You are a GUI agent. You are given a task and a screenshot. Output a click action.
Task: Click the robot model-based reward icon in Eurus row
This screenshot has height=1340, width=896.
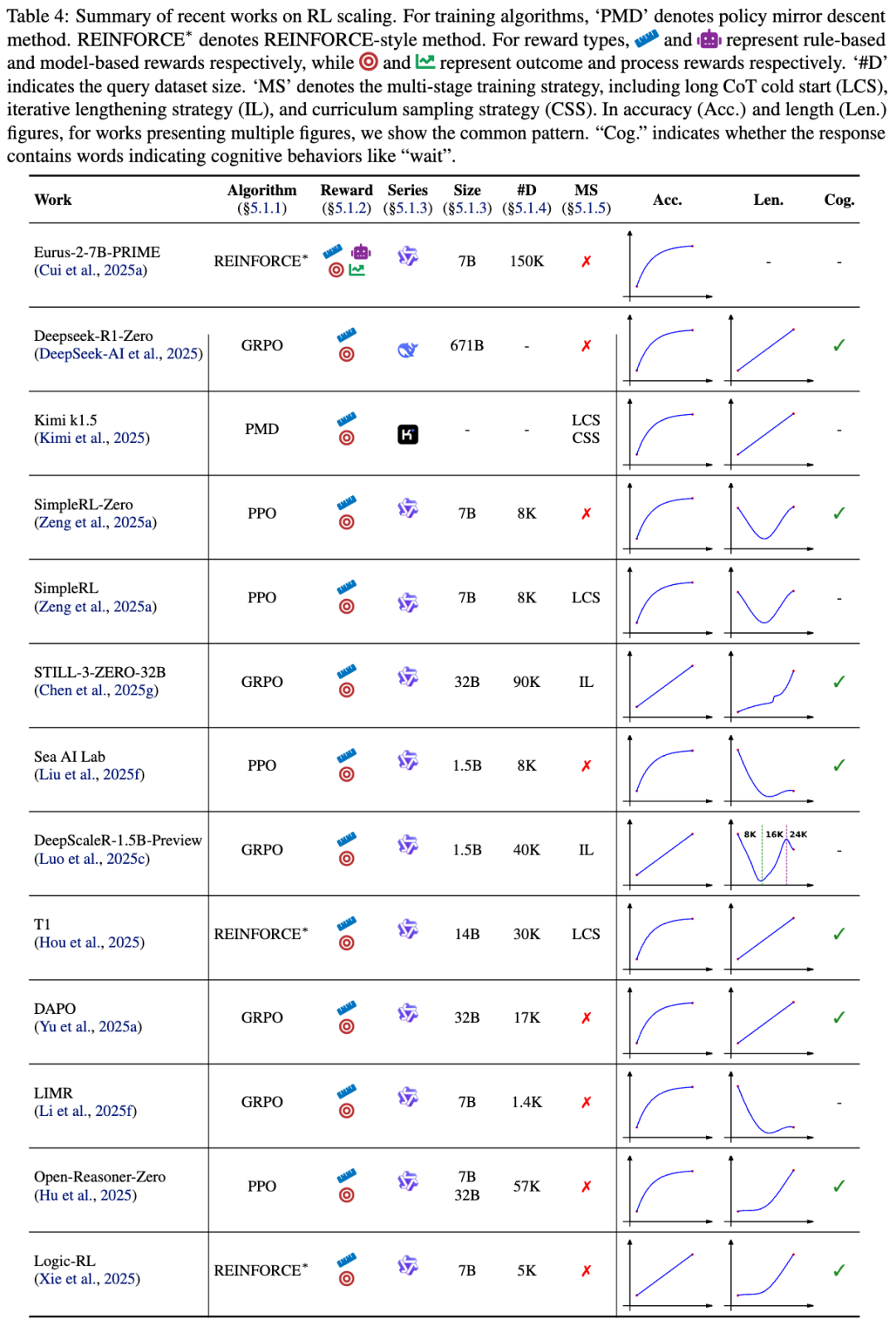coord(361,251)
